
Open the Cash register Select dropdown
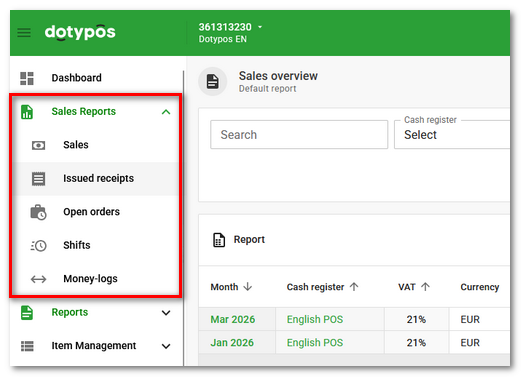tap(452, 135)
